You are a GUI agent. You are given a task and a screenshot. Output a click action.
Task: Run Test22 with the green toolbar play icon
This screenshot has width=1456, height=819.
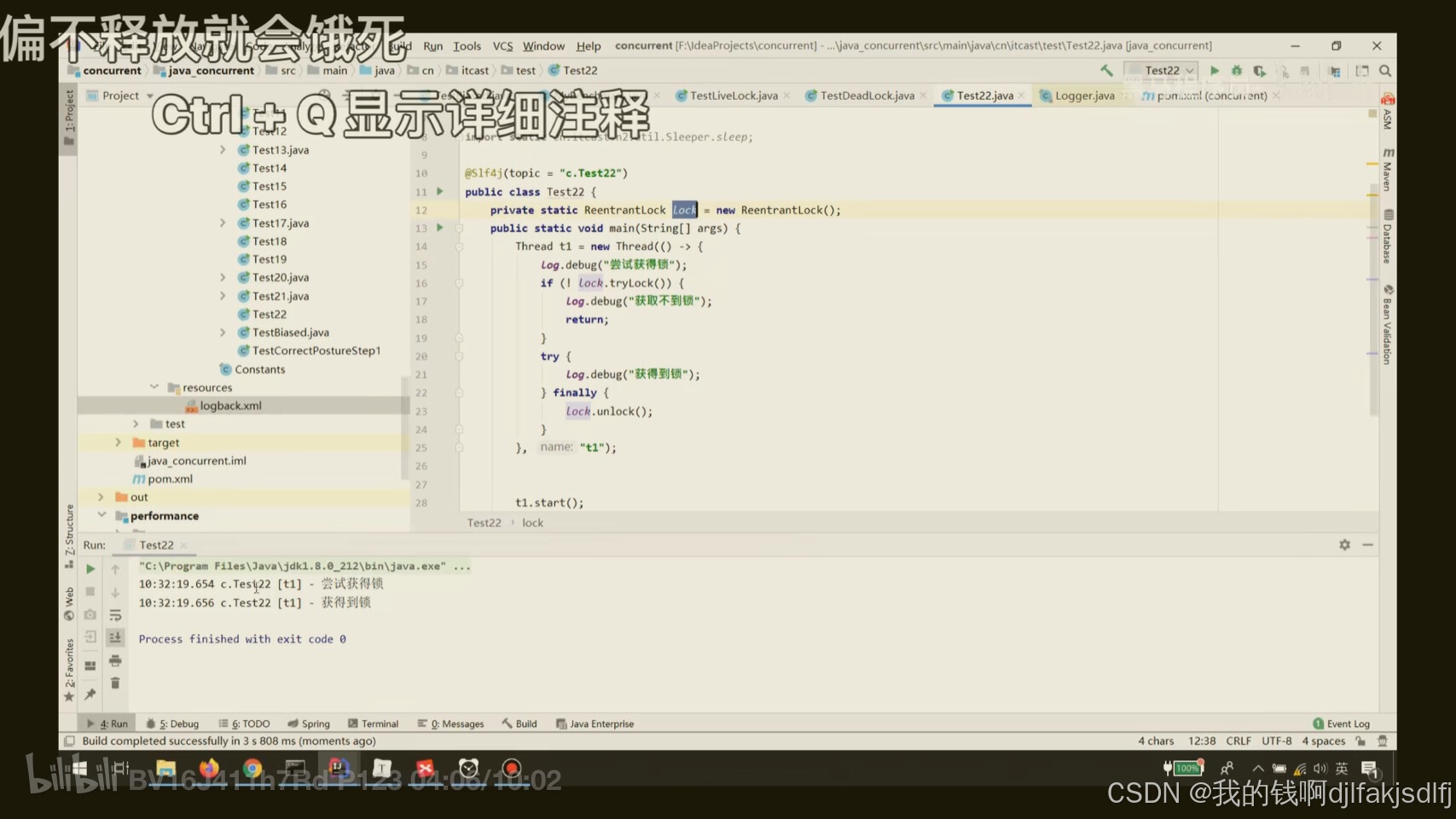(x=1215, y=71)
